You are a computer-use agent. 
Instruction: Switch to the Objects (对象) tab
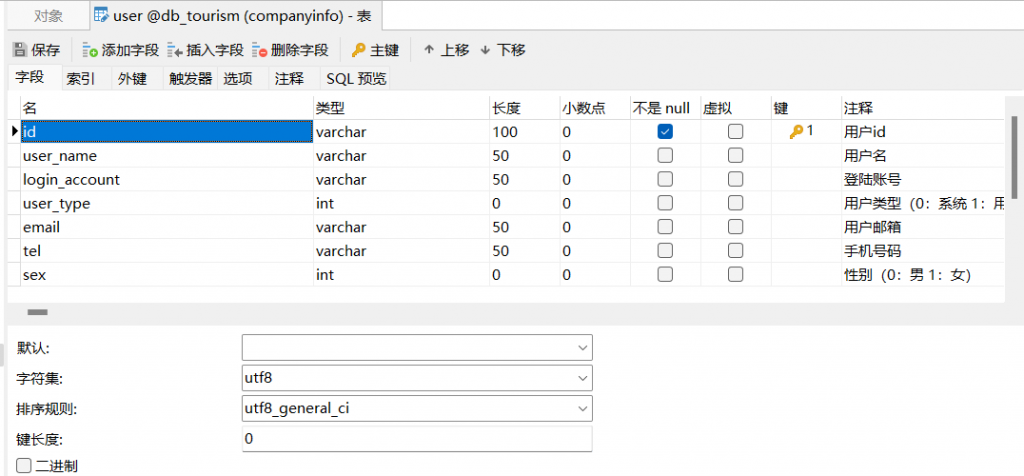[x=48, y=16]
